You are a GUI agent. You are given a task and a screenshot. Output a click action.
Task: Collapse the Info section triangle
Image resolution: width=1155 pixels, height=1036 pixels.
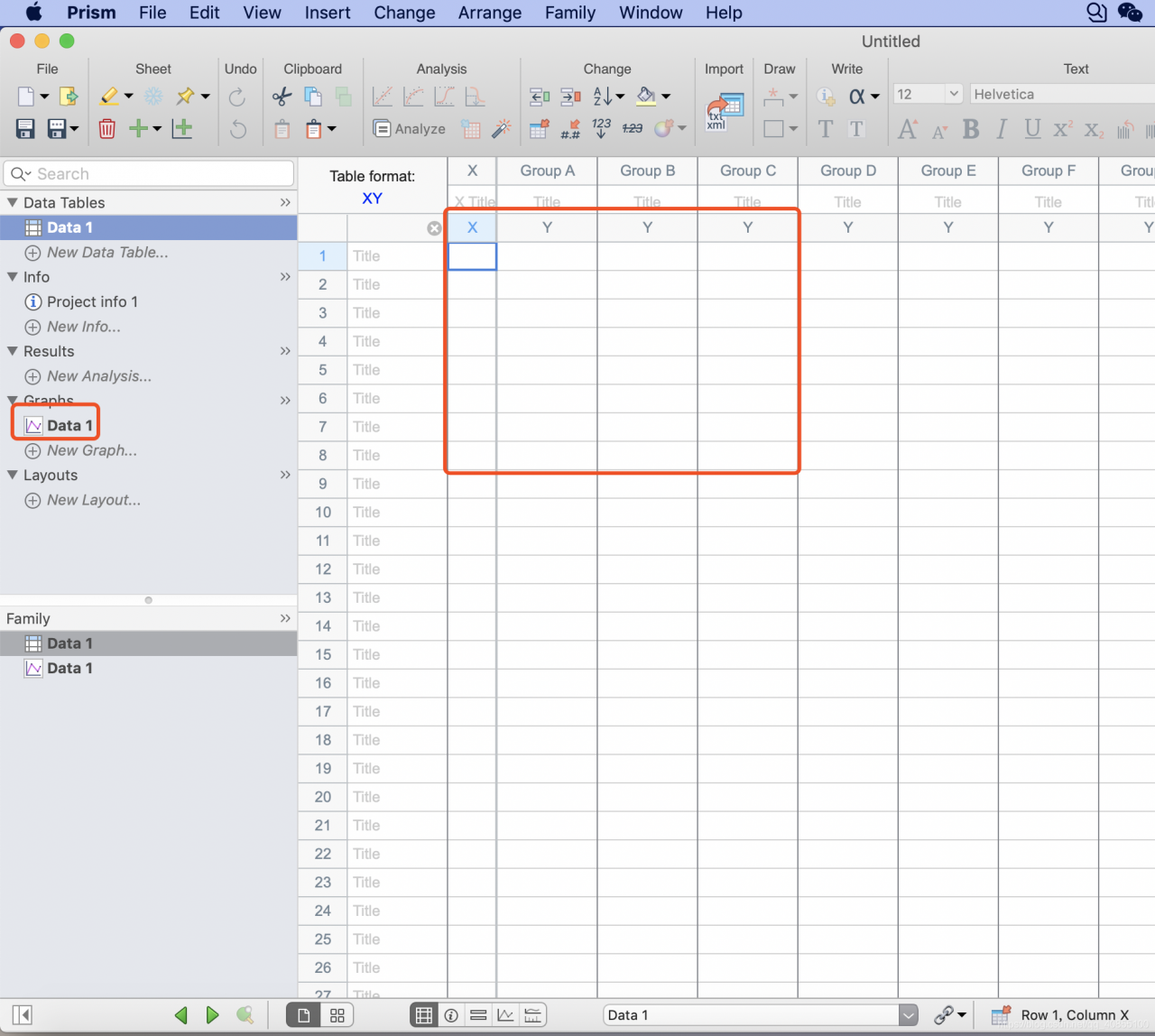13,277
